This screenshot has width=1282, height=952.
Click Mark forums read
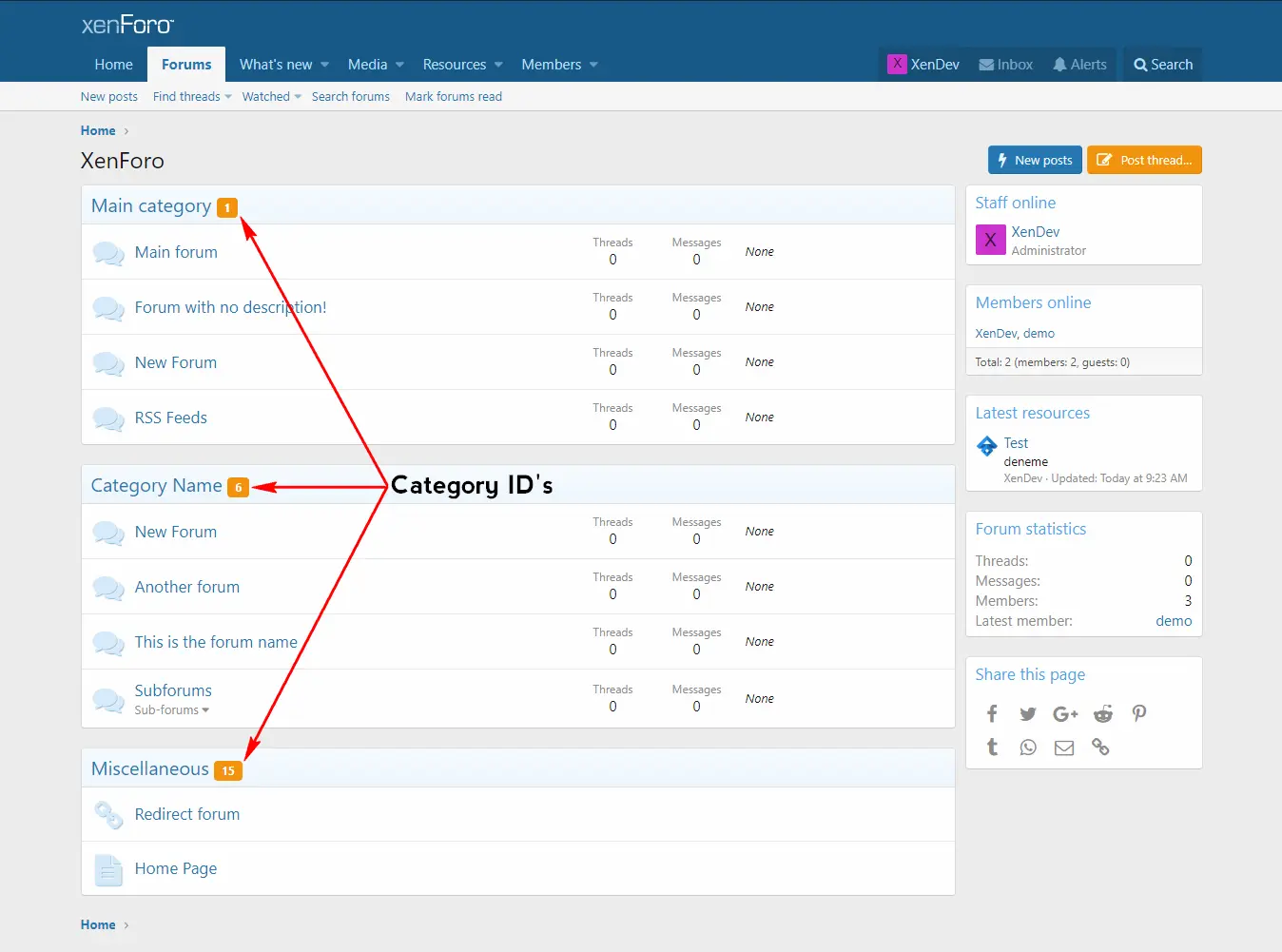tap(454, 97)
